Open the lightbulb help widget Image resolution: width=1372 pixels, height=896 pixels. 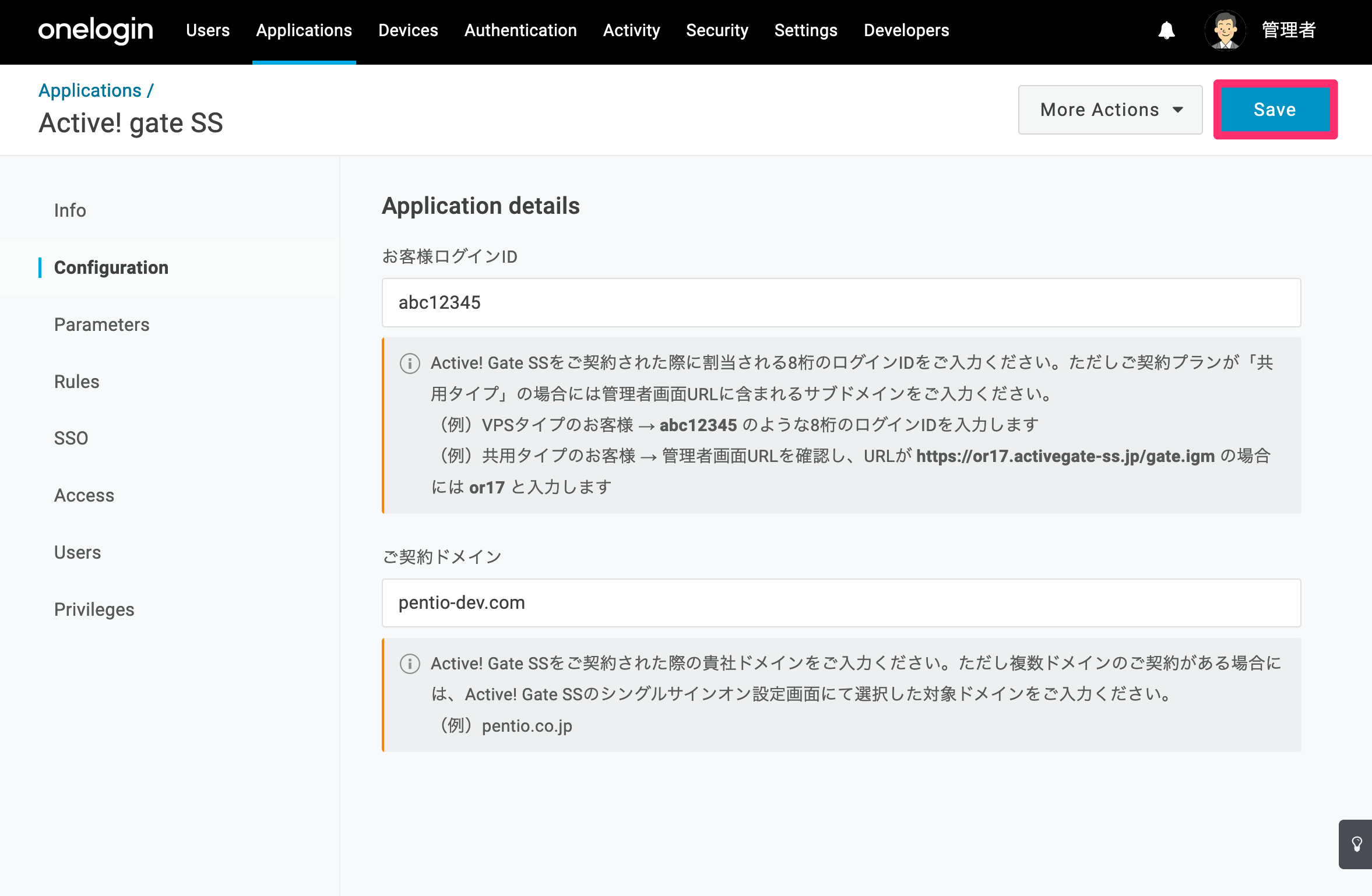pyautogui.click(x=1356, y=844)
